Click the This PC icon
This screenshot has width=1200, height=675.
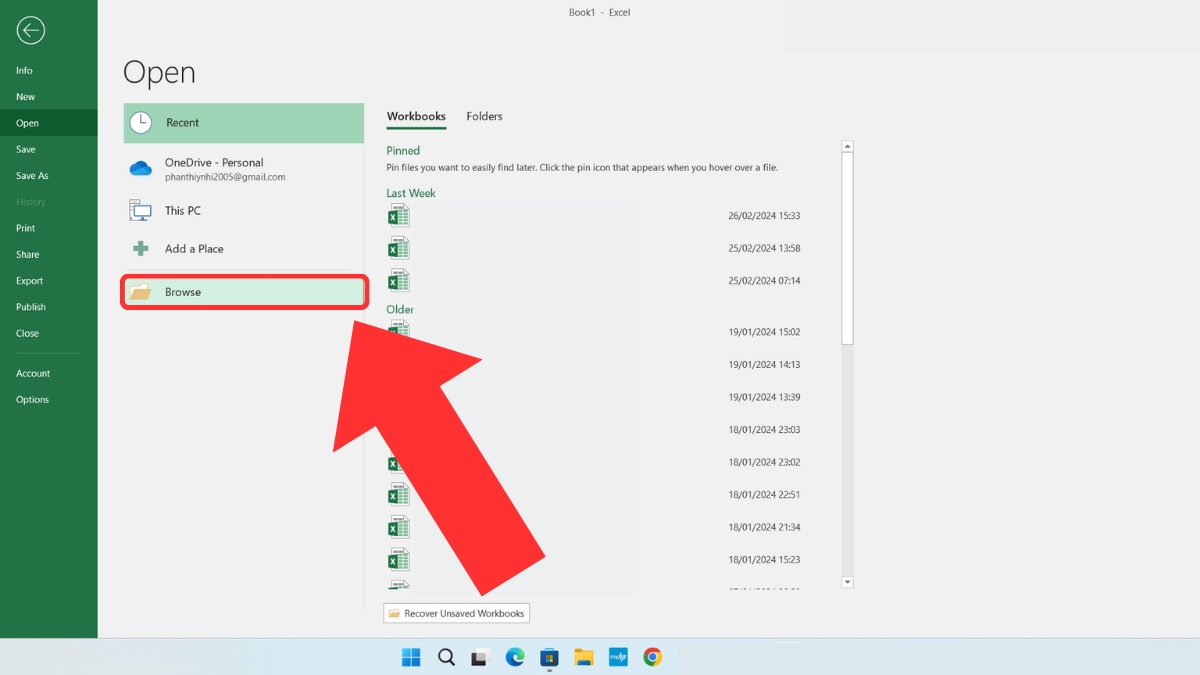(x=140, y=210)
